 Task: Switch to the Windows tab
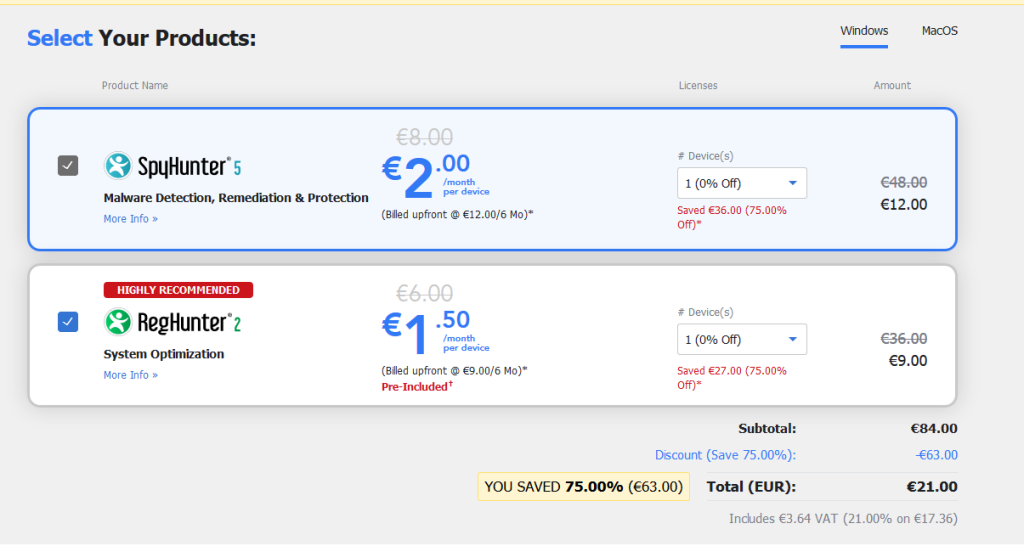[864, 31]
